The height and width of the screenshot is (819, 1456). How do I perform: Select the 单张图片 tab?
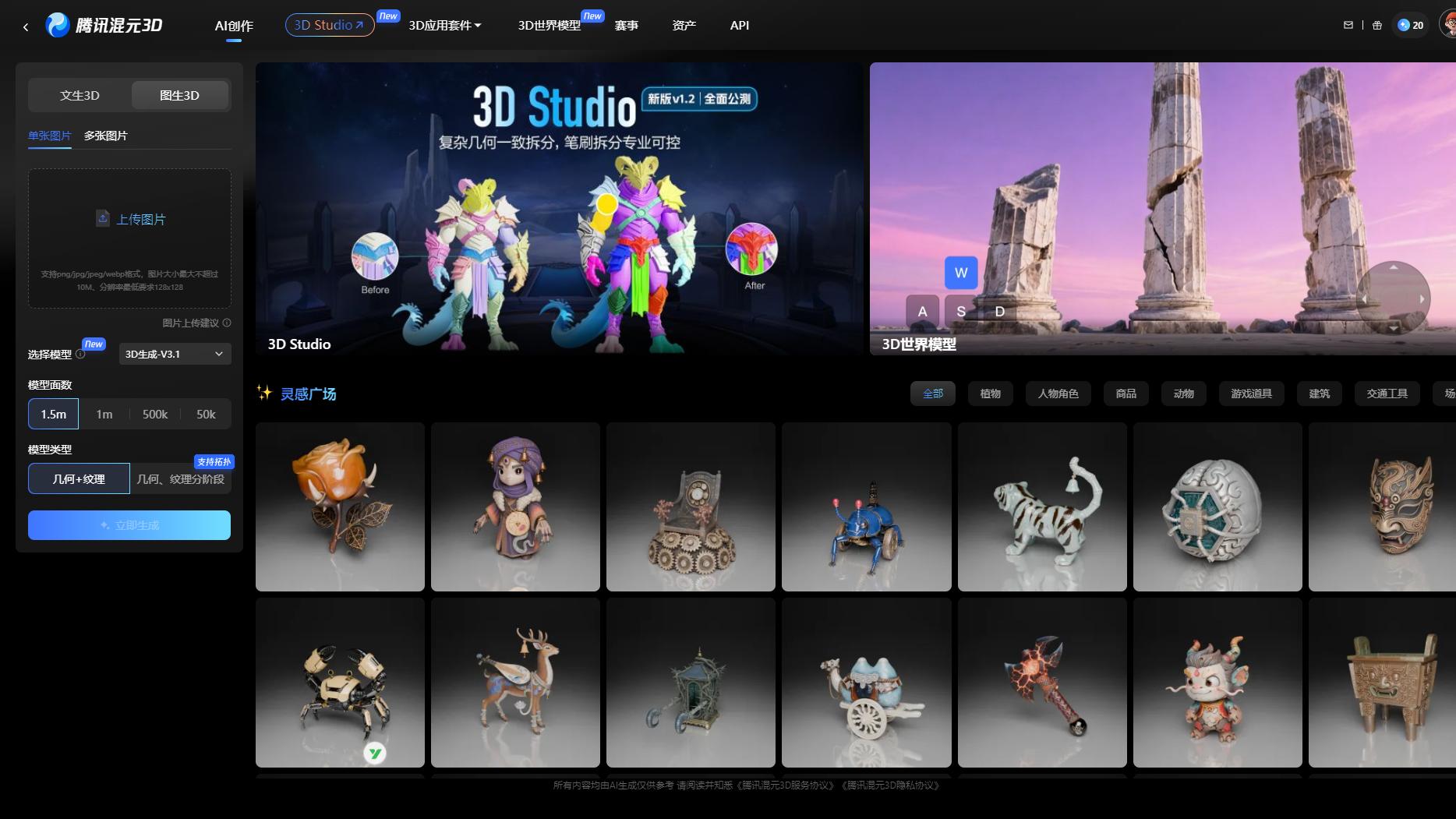click(x=50, y=136)
